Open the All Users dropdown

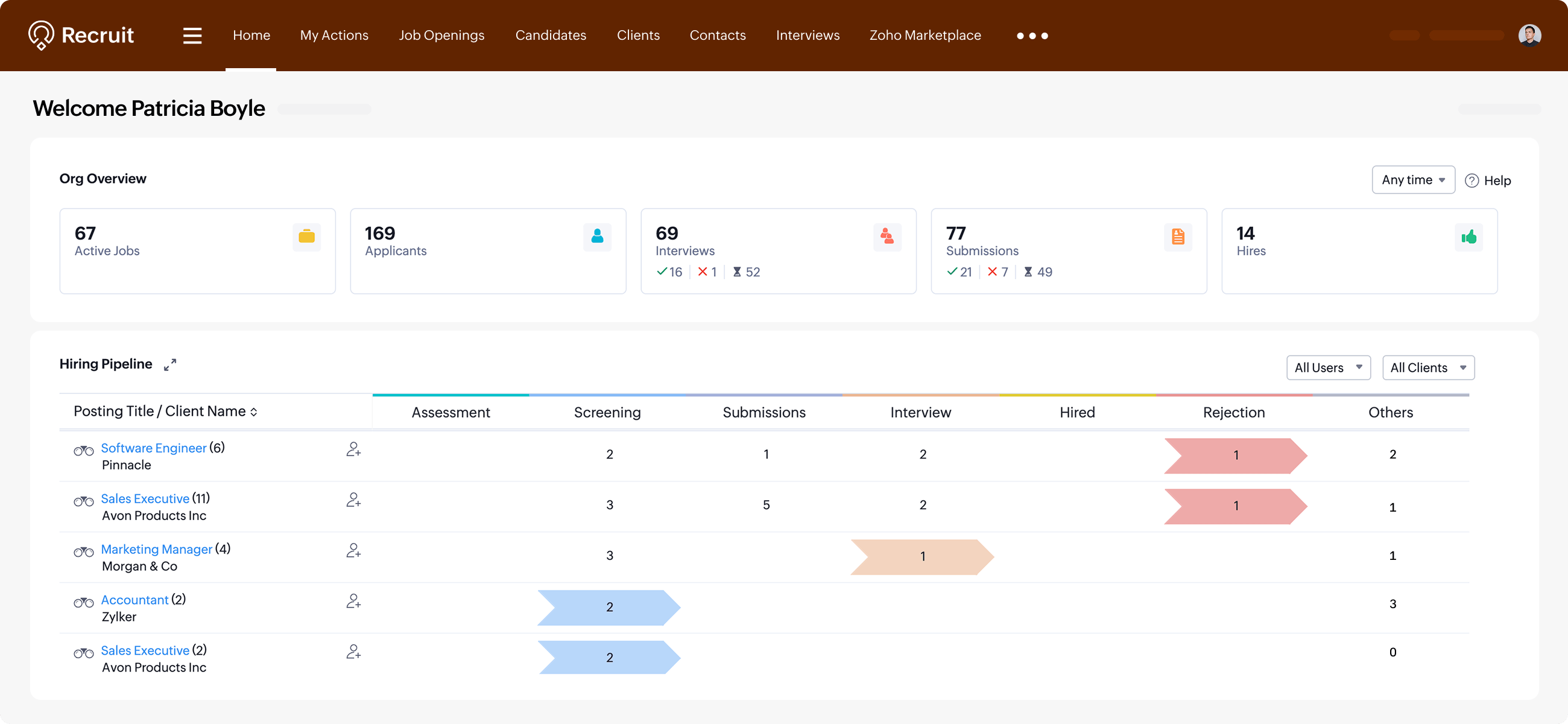click(x=1327, y=368)
